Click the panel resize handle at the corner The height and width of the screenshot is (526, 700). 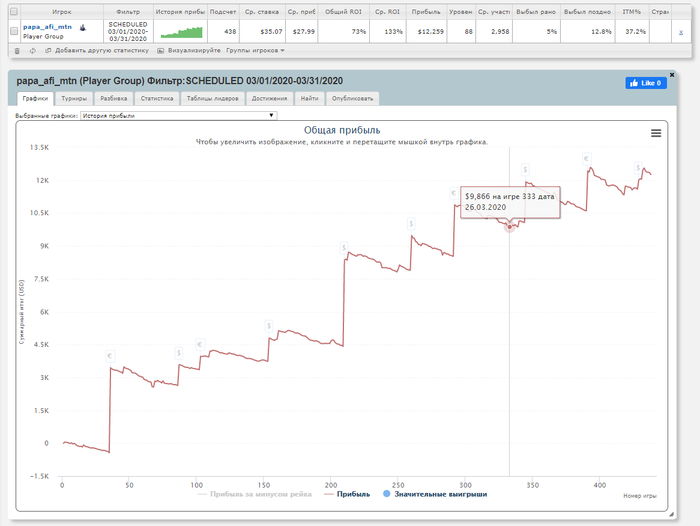coord(671,514)
